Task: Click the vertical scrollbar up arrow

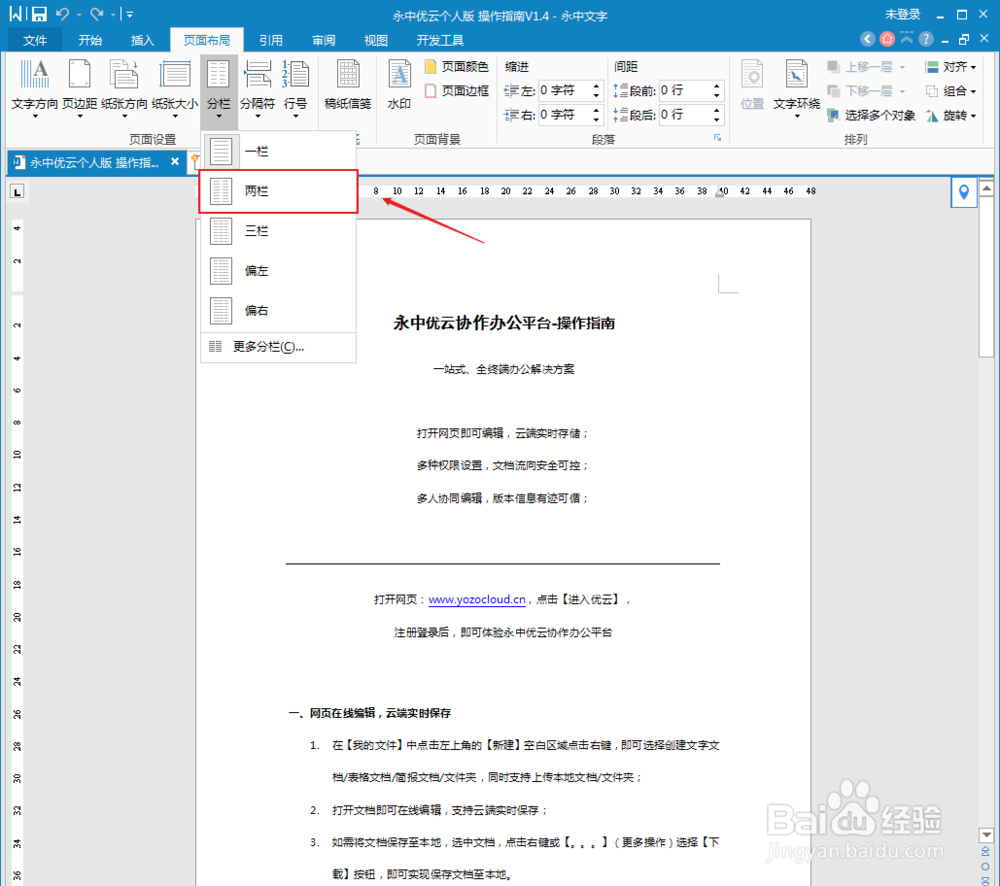Action: 986,188
